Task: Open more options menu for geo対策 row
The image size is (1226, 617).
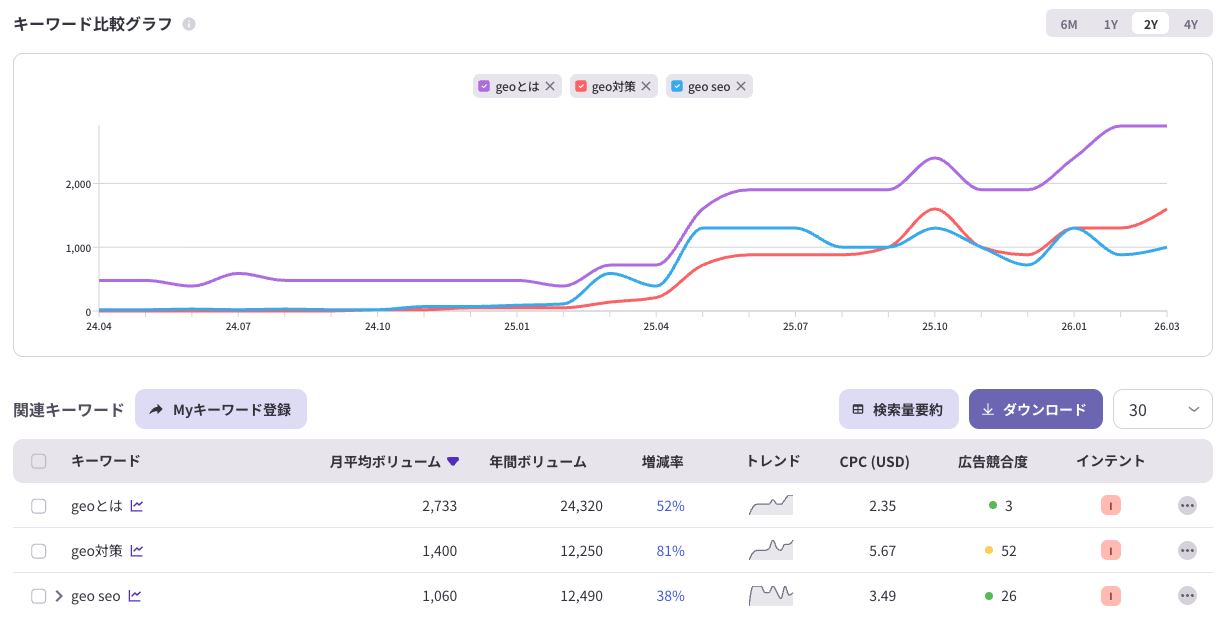Action: [x=1187, y=550]
